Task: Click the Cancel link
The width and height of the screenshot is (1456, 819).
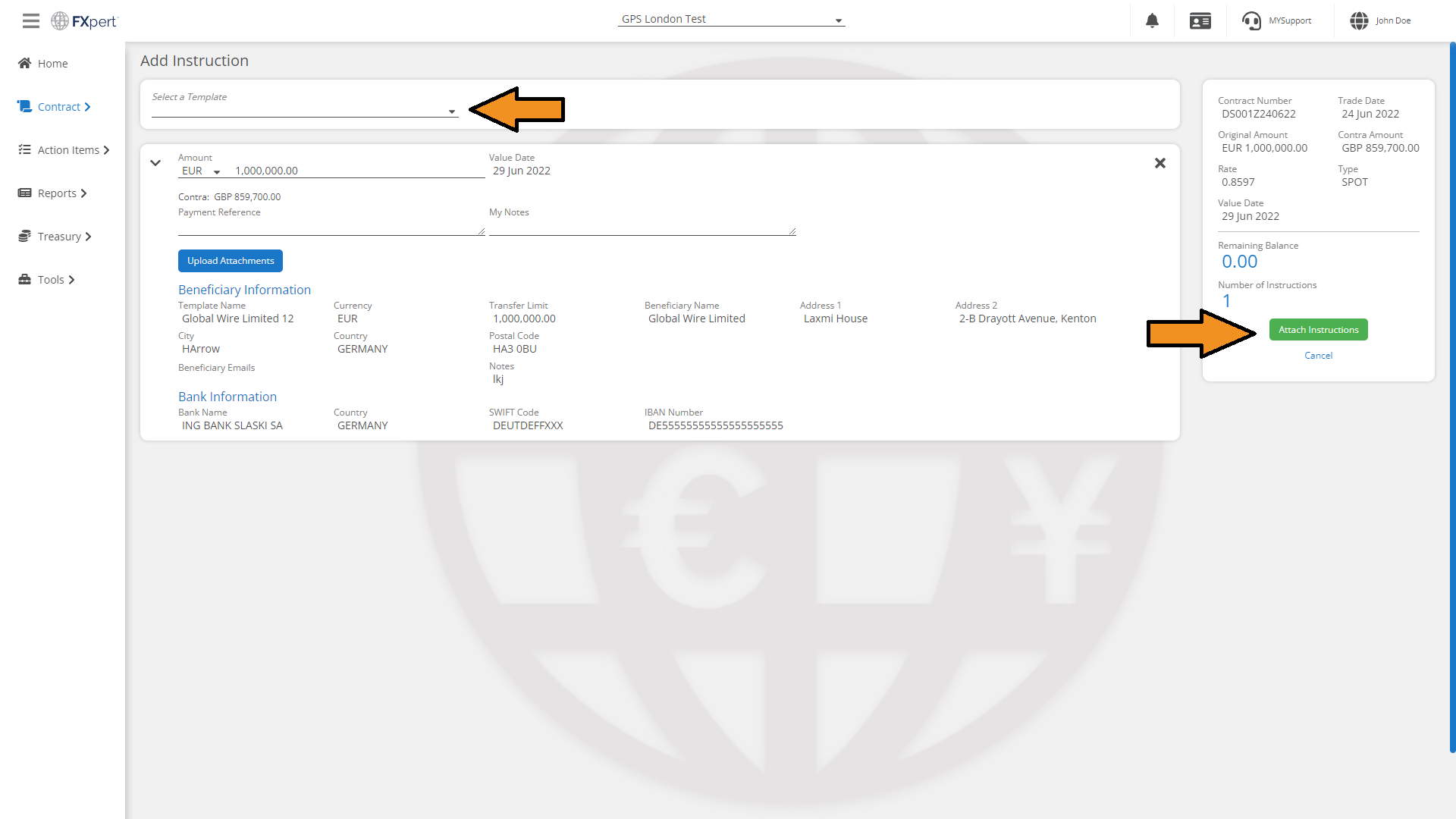Action: (x=1318, y=355)
